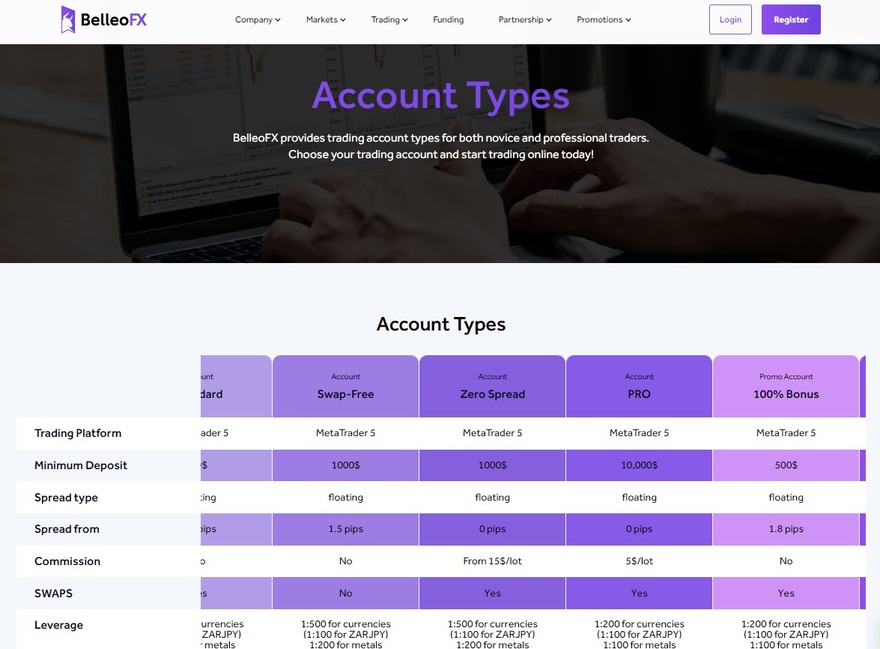Select the 100% Bonus promo account header

(786, 386)
